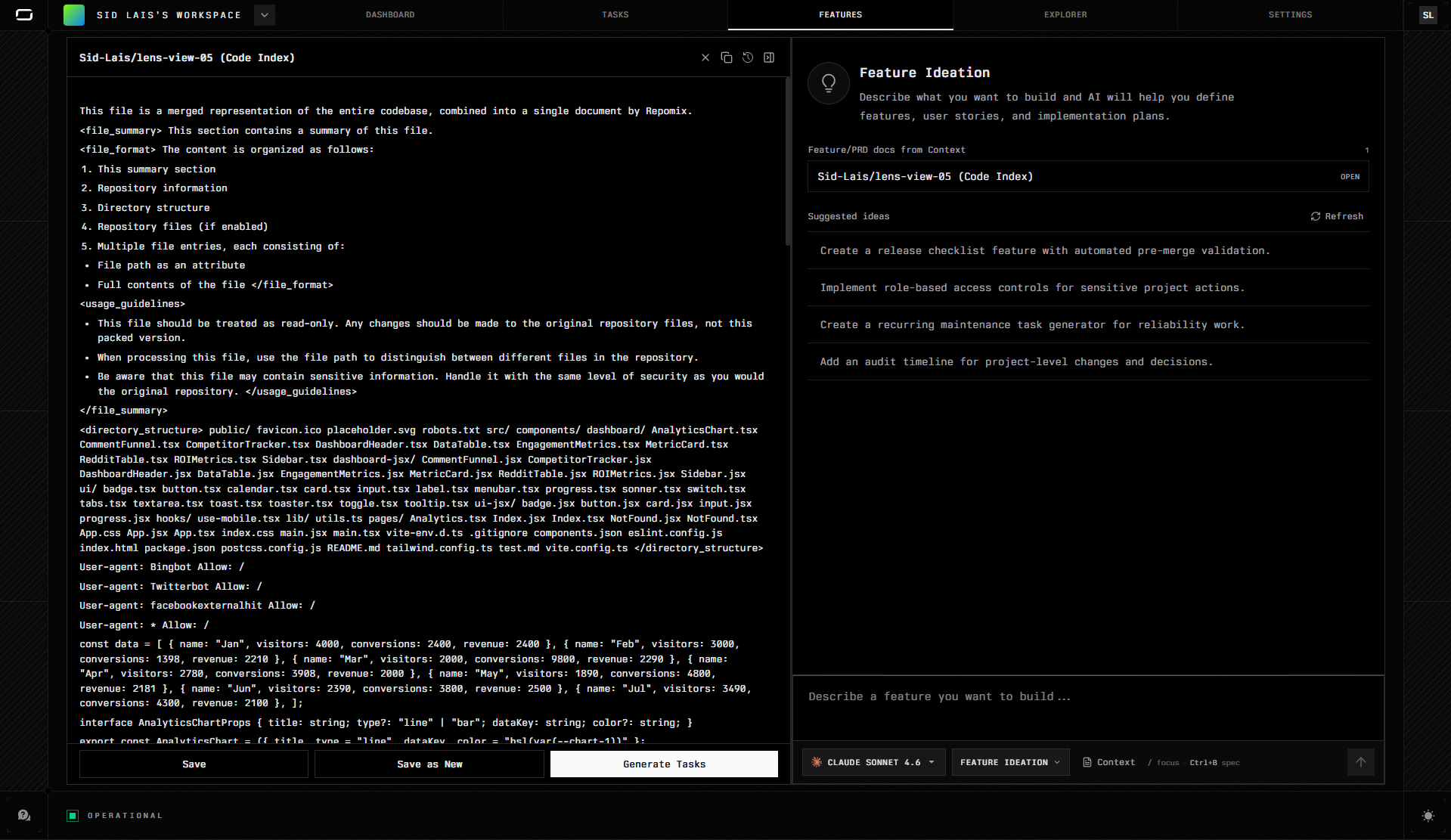Image resolution: width=1451 pixels, height=840 pixels.
Task: Click the lightbulb Feature Ideation icon
Action: coord(828,83)
